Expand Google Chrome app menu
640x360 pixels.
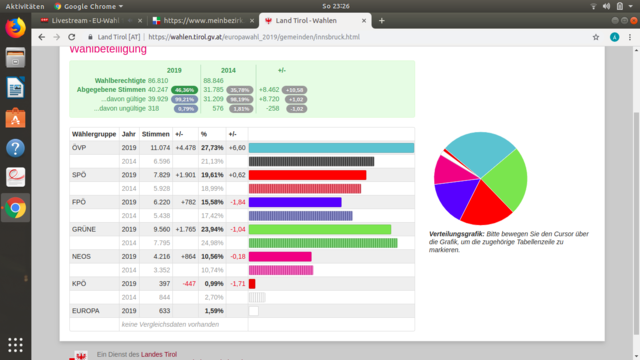pos(88,6)
